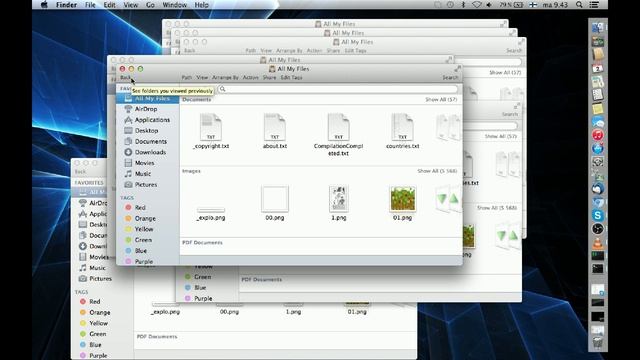Open the Go menu

point(150,5)
